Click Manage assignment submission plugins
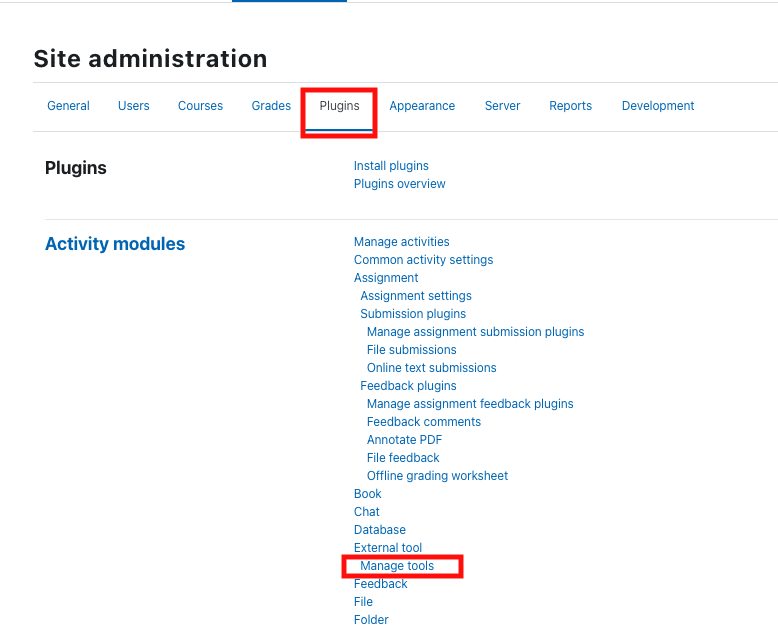The height and width of the screenshot is (629, 778). click(475, 332)
